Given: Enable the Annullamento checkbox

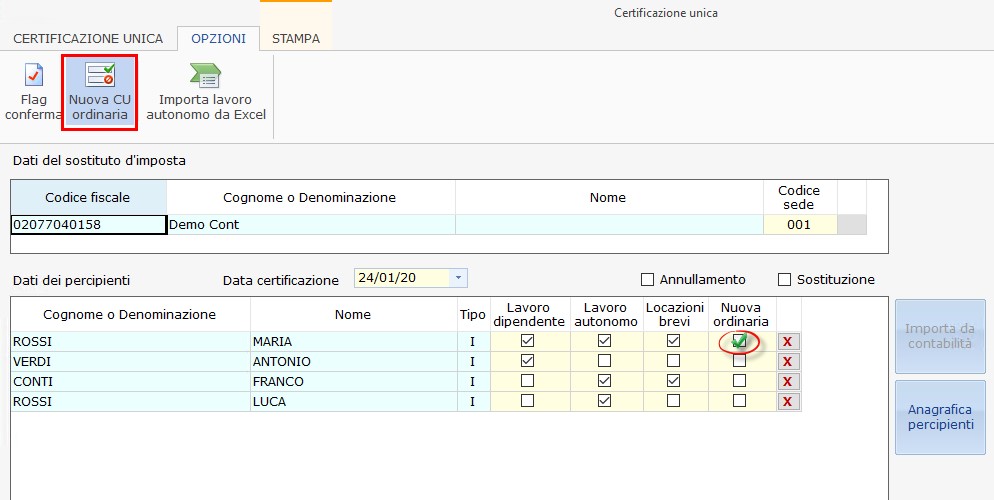Looking at the screenshot, I should (x=648, y=280).
